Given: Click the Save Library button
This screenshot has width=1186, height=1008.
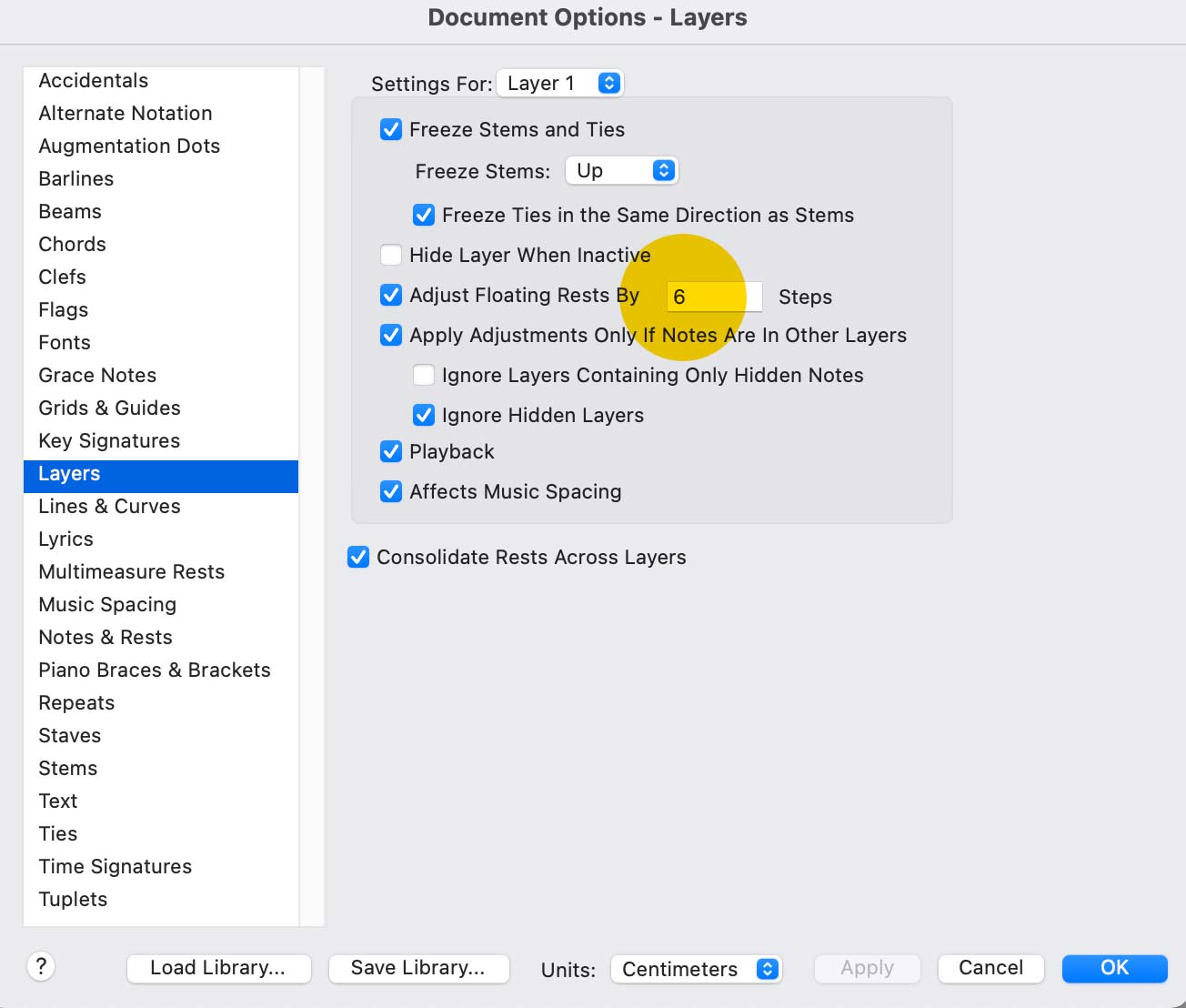Looking at the screenshot, I should 418,968.
